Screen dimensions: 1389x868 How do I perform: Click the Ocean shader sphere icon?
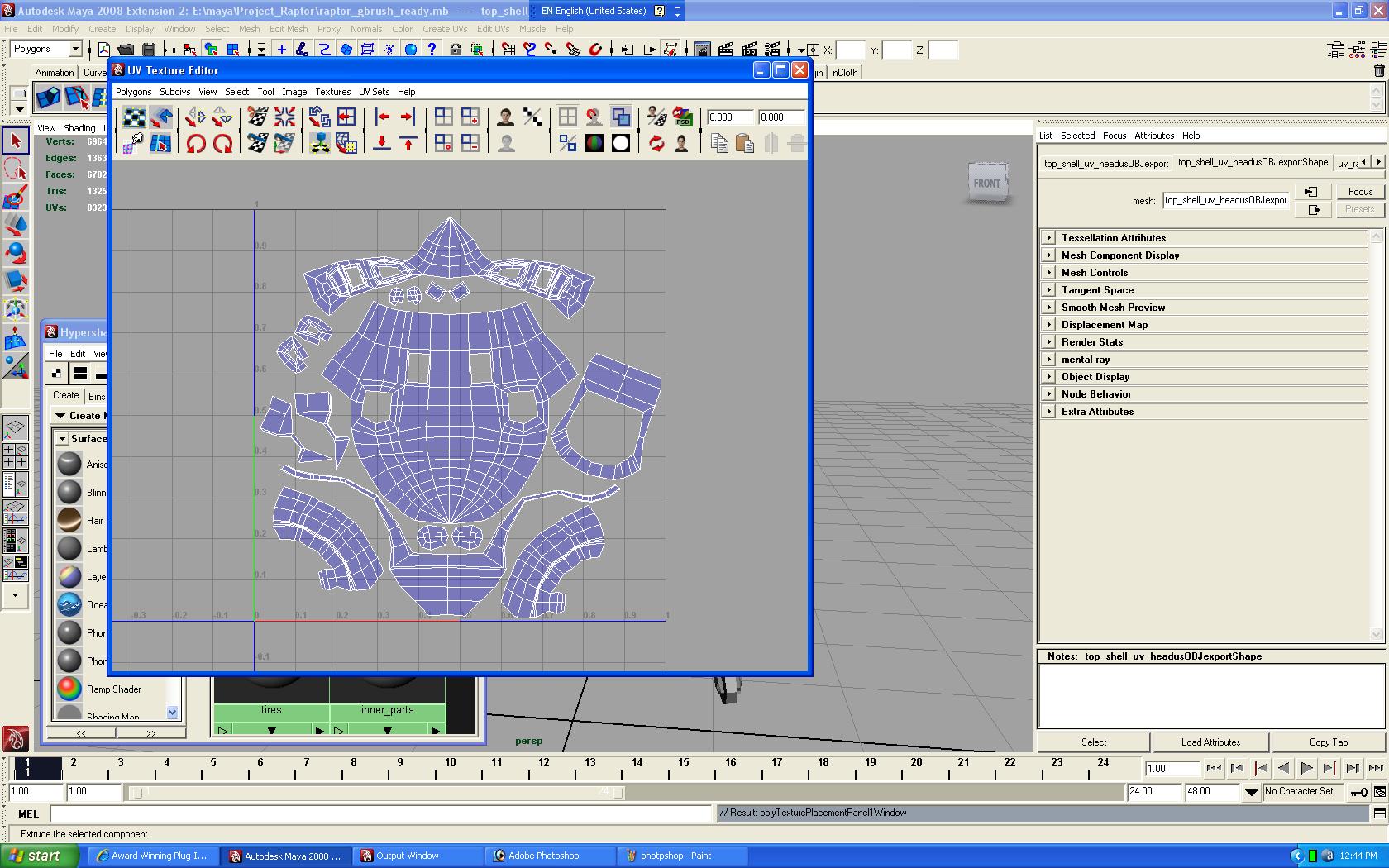(69, 604)
